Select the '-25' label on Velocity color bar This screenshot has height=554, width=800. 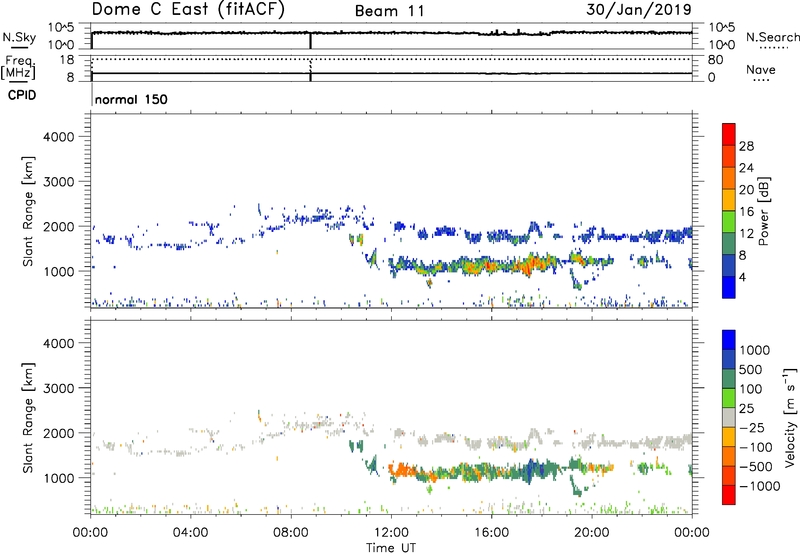751,428
